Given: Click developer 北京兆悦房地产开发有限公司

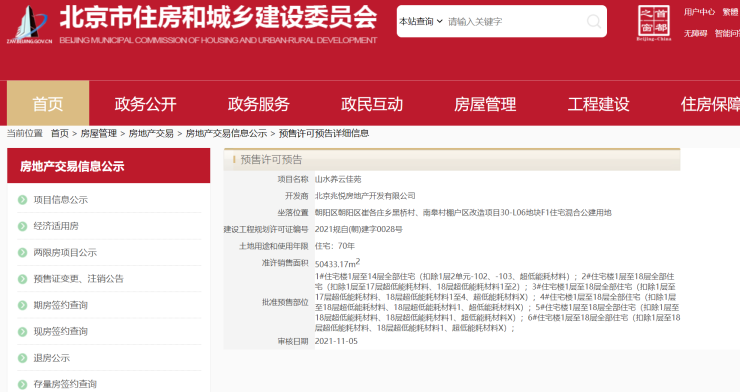Looking at the screenshot, I should coord(365,196).
